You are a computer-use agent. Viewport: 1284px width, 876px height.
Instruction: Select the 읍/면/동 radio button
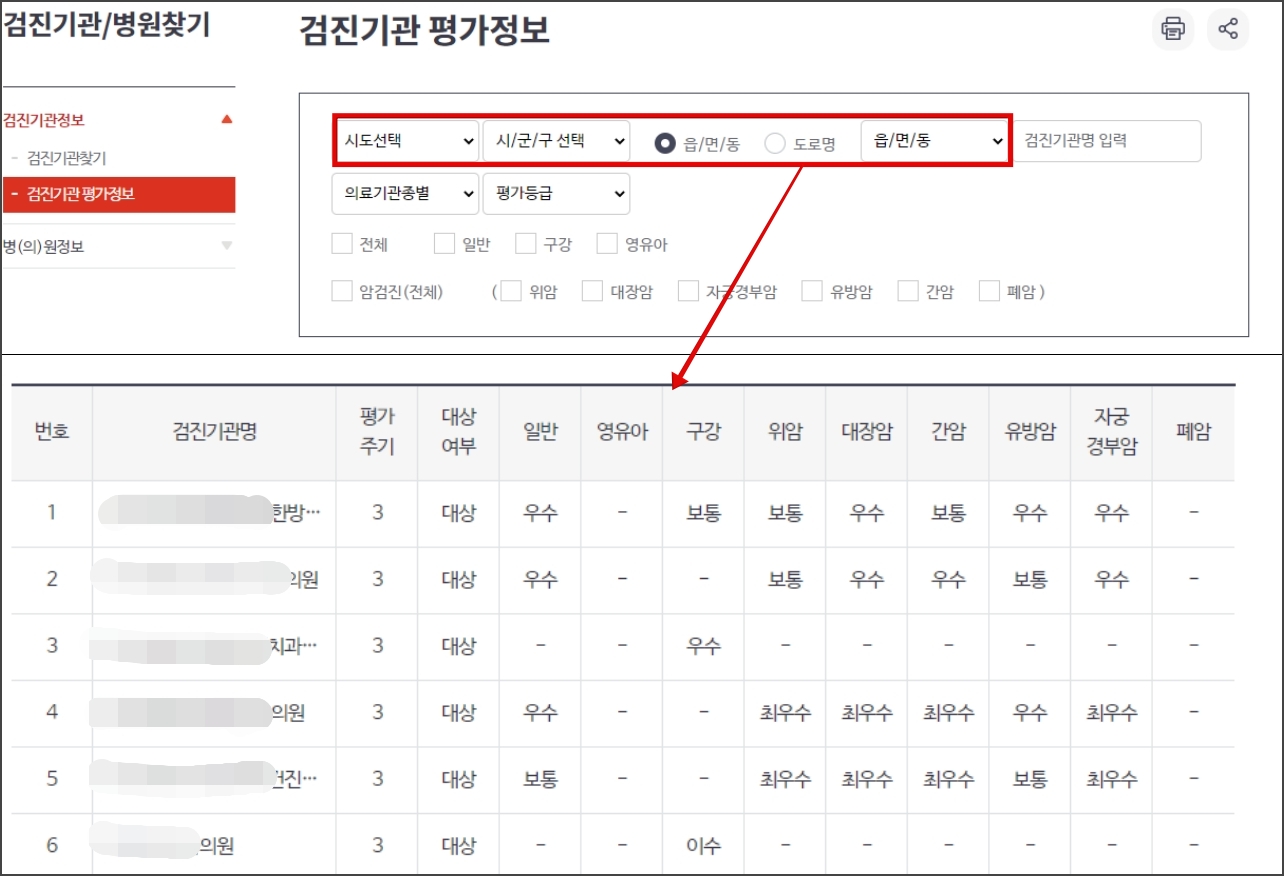coord(664,142)
